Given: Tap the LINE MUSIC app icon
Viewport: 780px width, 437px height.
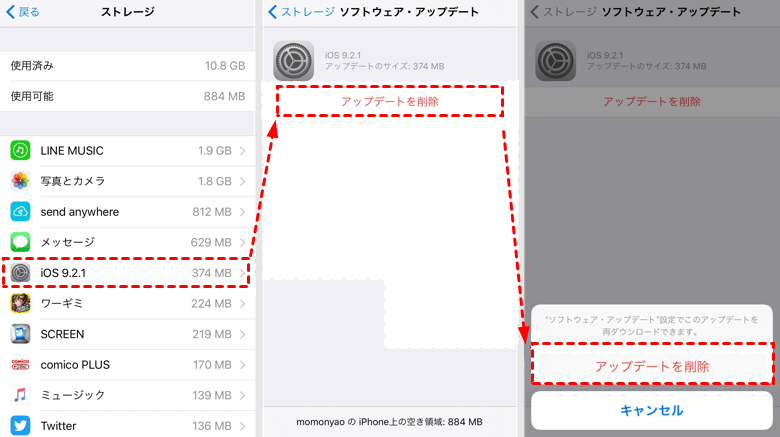Looking at the screenshot, I should (20, 150).
